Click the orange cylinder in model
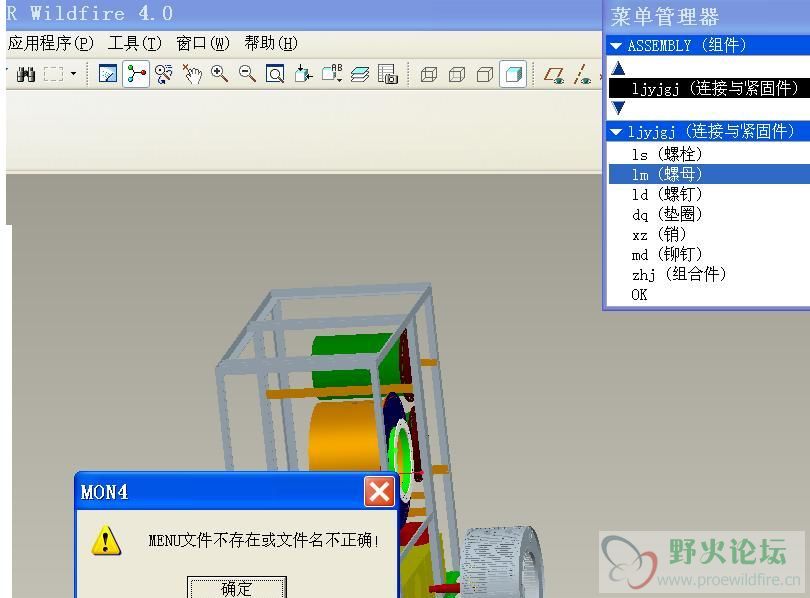The width and height of the screenshot is (810, 598). pyautogui.click(x=344, y=436)
